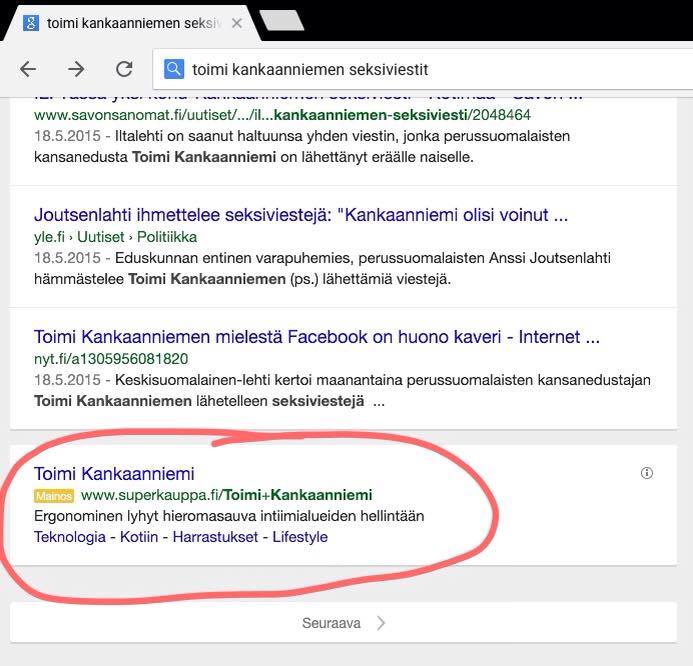The height and width of the screenshot is (666, 693).
Task: Click the browser back arrow
Action: point(28,69)
